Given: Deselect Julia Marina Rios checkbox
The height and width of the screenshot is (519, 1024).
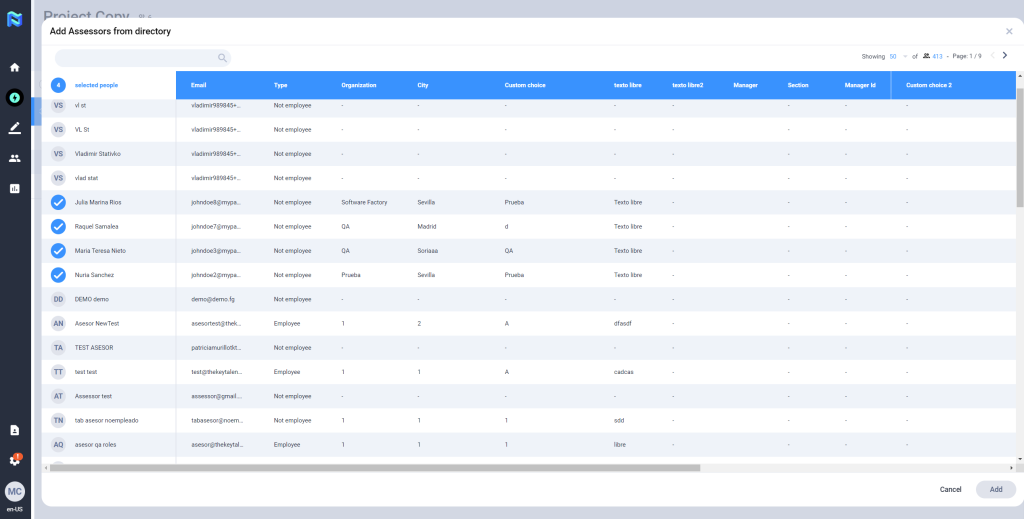Looking at the screenshot, I should (x=58, y=202).
